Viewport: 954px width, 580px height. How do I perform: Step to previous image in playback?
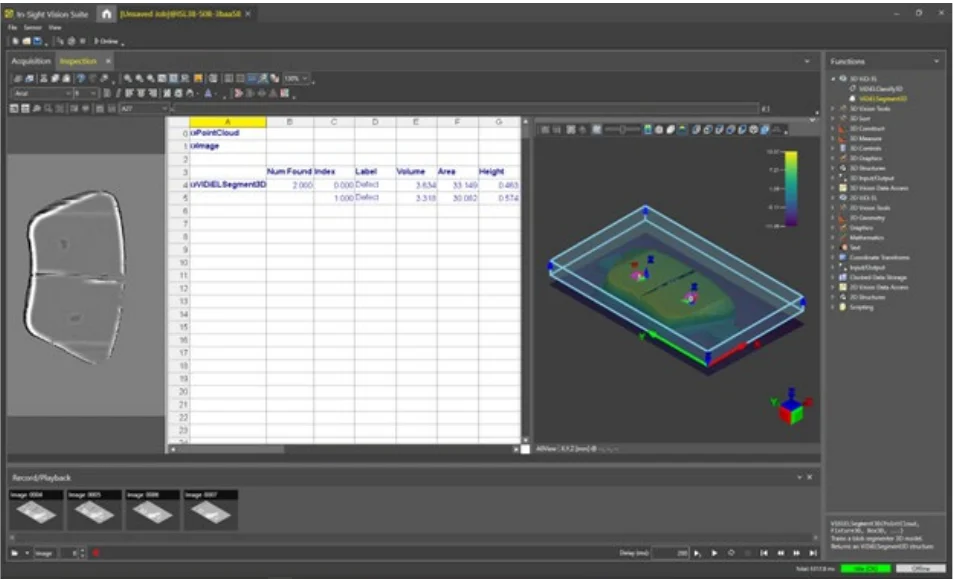pos(781,553)
